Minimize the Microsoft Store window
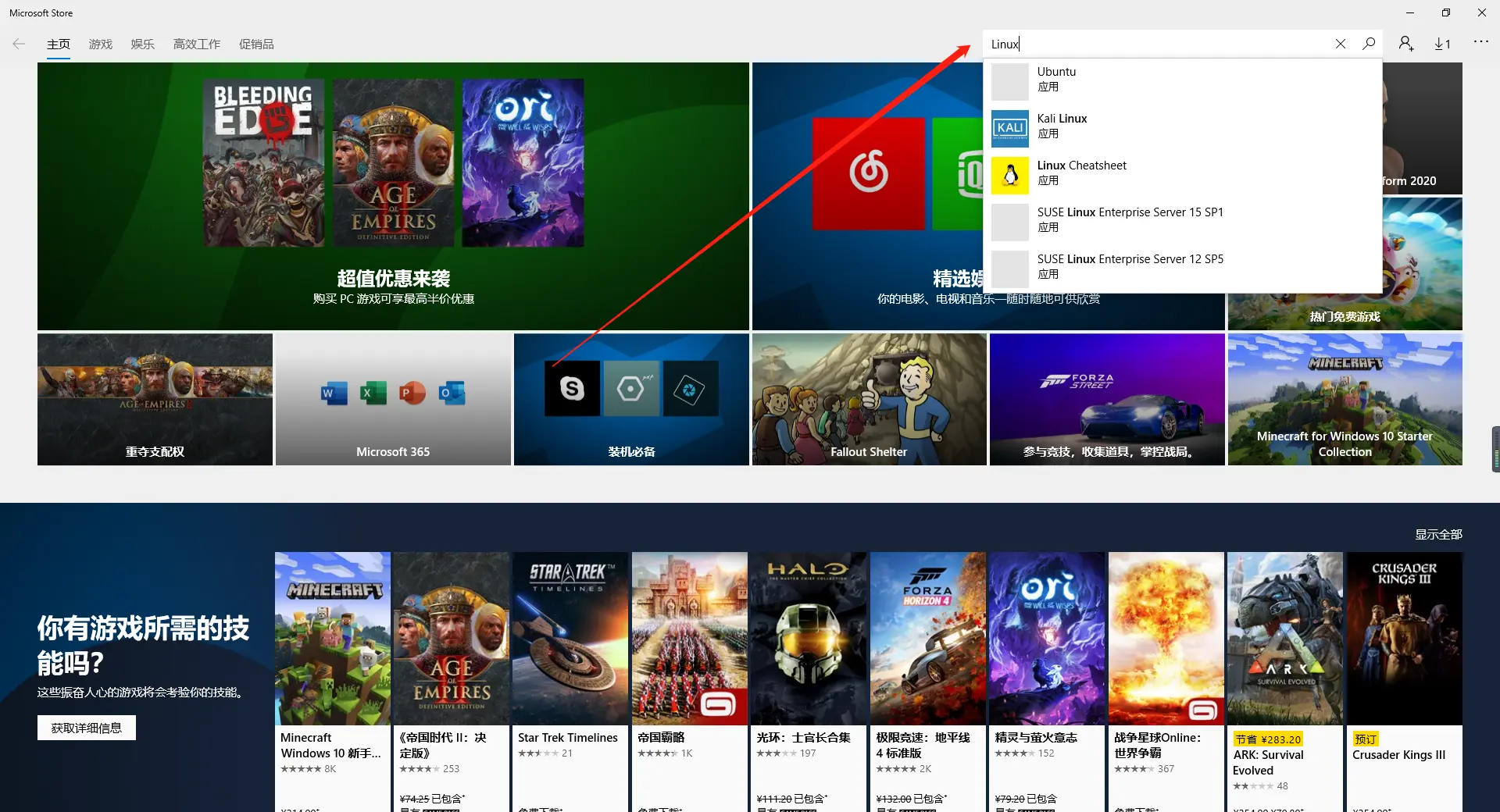1500x812 pixels. [x=1410, y=12]
